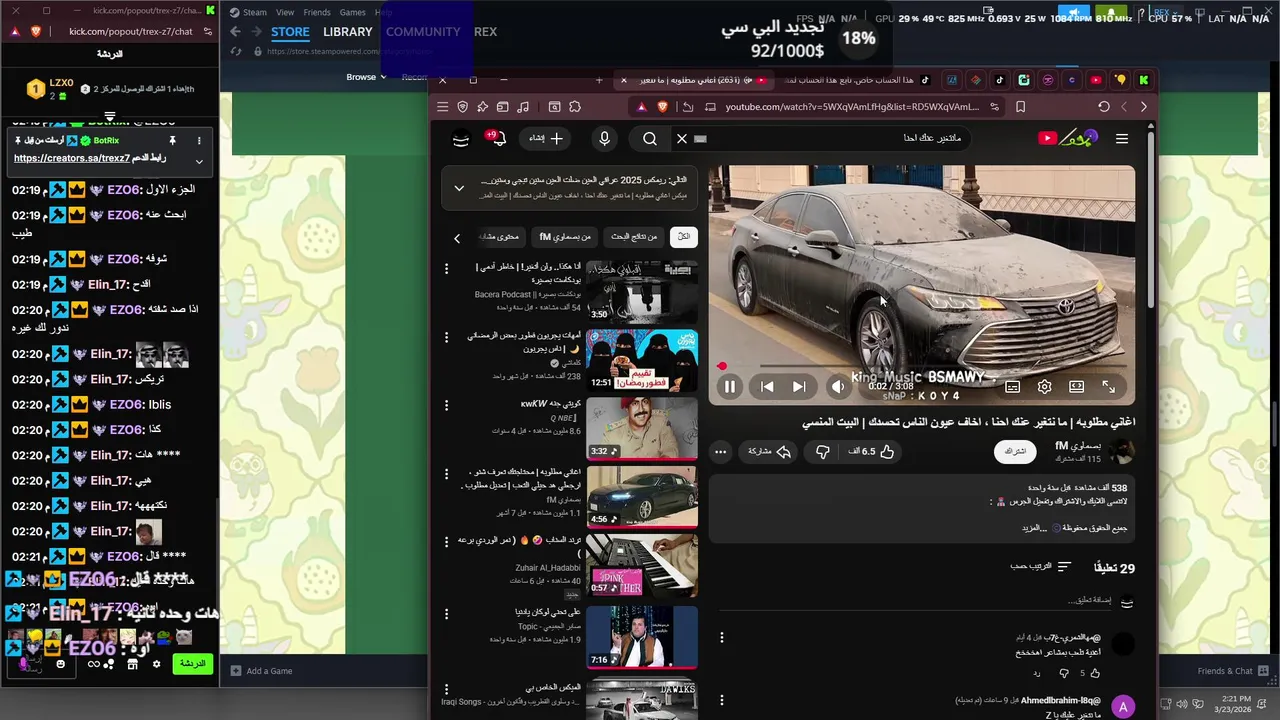Open the 12:51 Ramadan iftar video thumbnail
The width and height of the screenshot is (1280, 720).
(642, 361)
